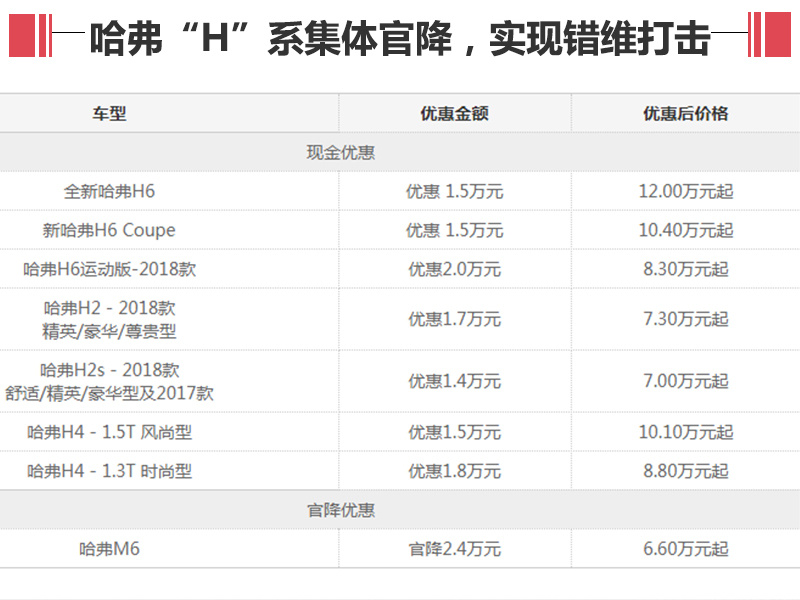The width and height of the screenshot is (800, 600).
Task: Select the 优惠后价格 column header
Action: pos(686,113)
